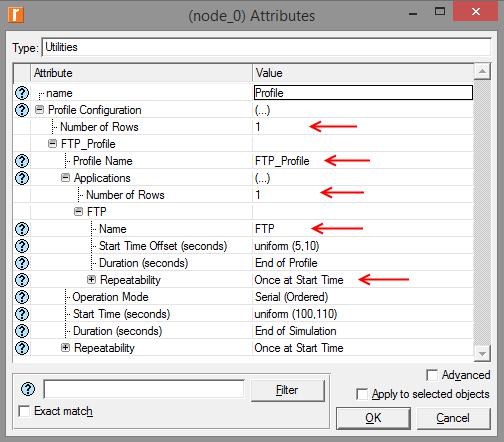Collapse the FTP application node
The image size is (504, 442).
pyautogui.click(x=78, y=212)
